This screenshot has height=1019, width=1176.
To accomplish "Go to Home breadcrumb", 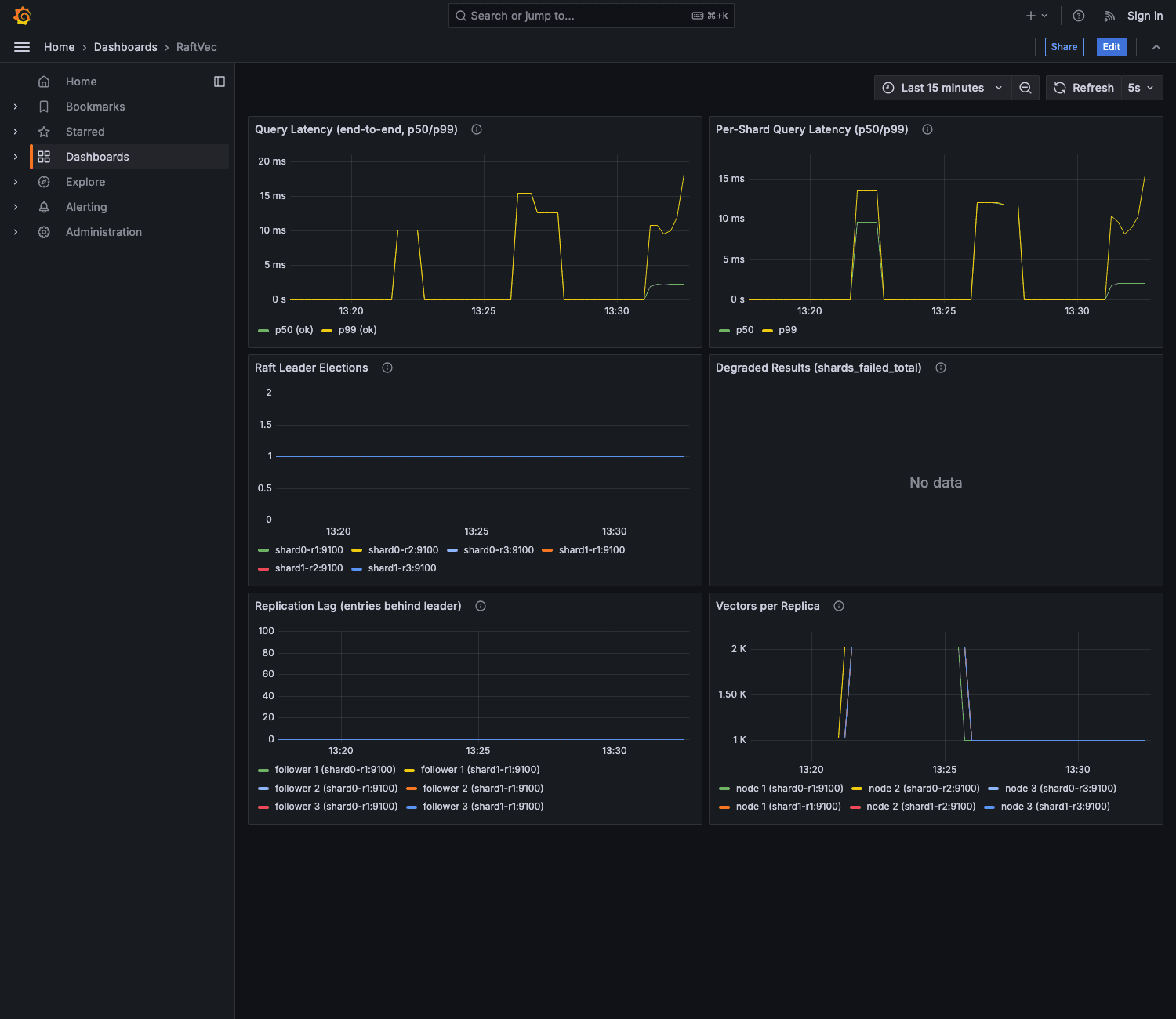I will 60,47.
